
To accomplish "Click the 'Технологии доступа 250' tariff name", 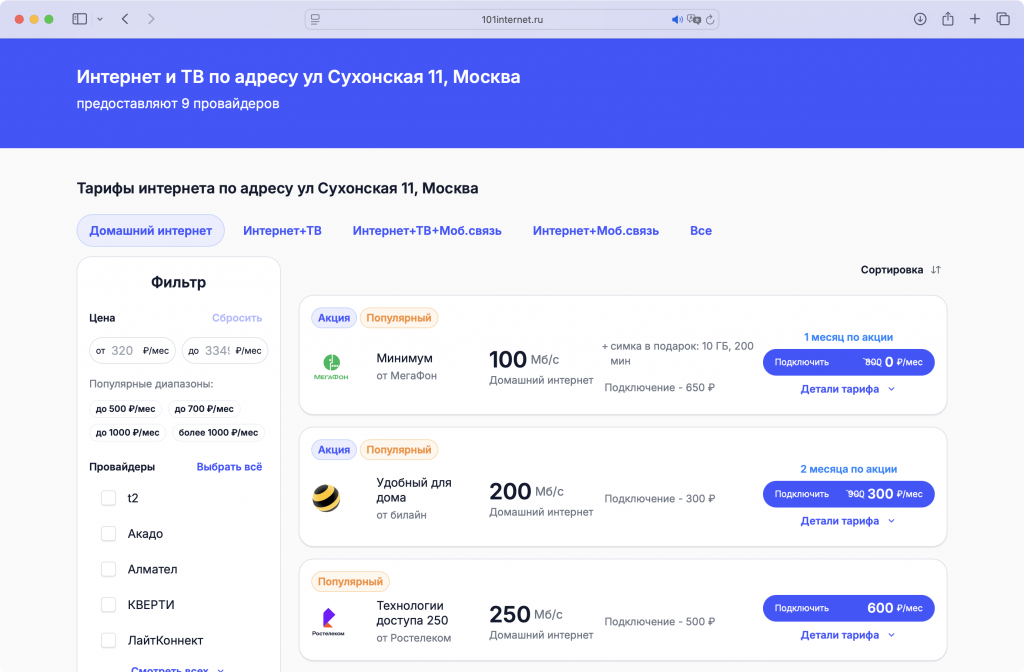I will pos(412,613).
